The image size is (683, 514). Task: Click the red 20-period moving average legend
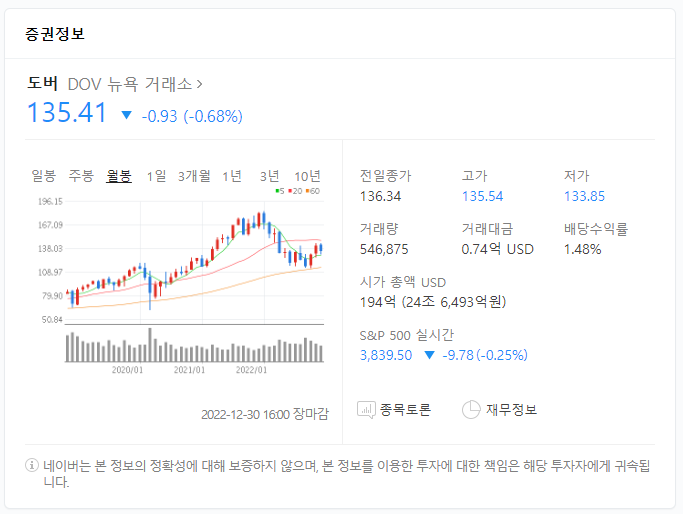click(x=295, y=191)
